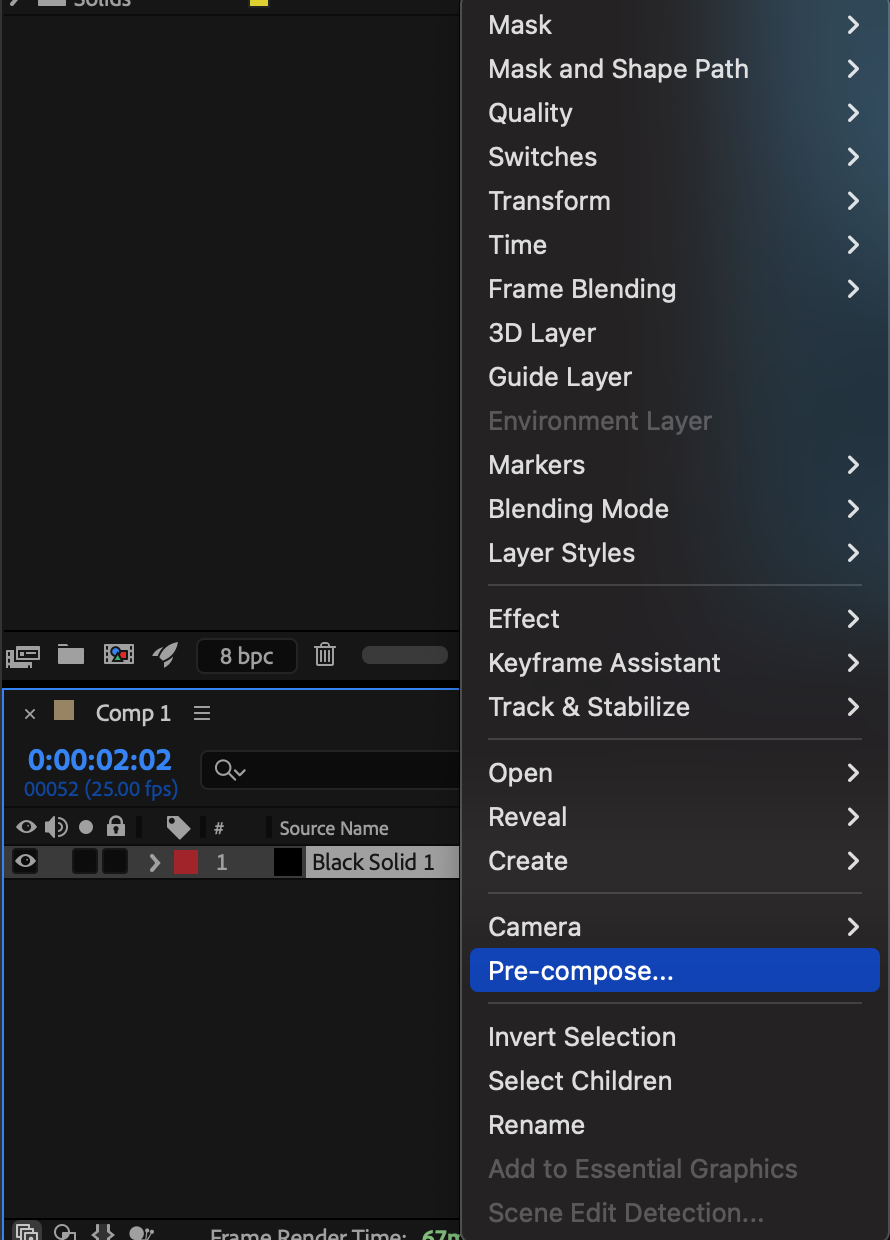
Task: Close the Comp 1 timeline tab
Action: 30,714
